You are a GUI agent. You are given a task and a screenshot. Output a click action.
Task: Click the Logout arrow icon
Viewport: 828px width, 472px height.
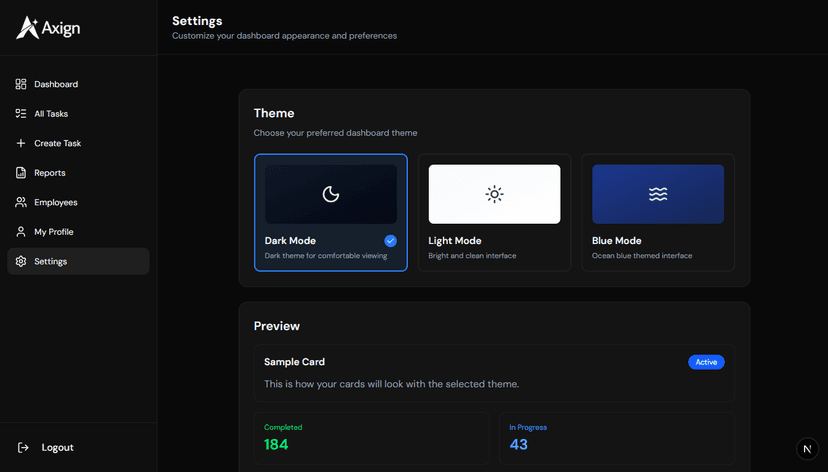[23, 447]
